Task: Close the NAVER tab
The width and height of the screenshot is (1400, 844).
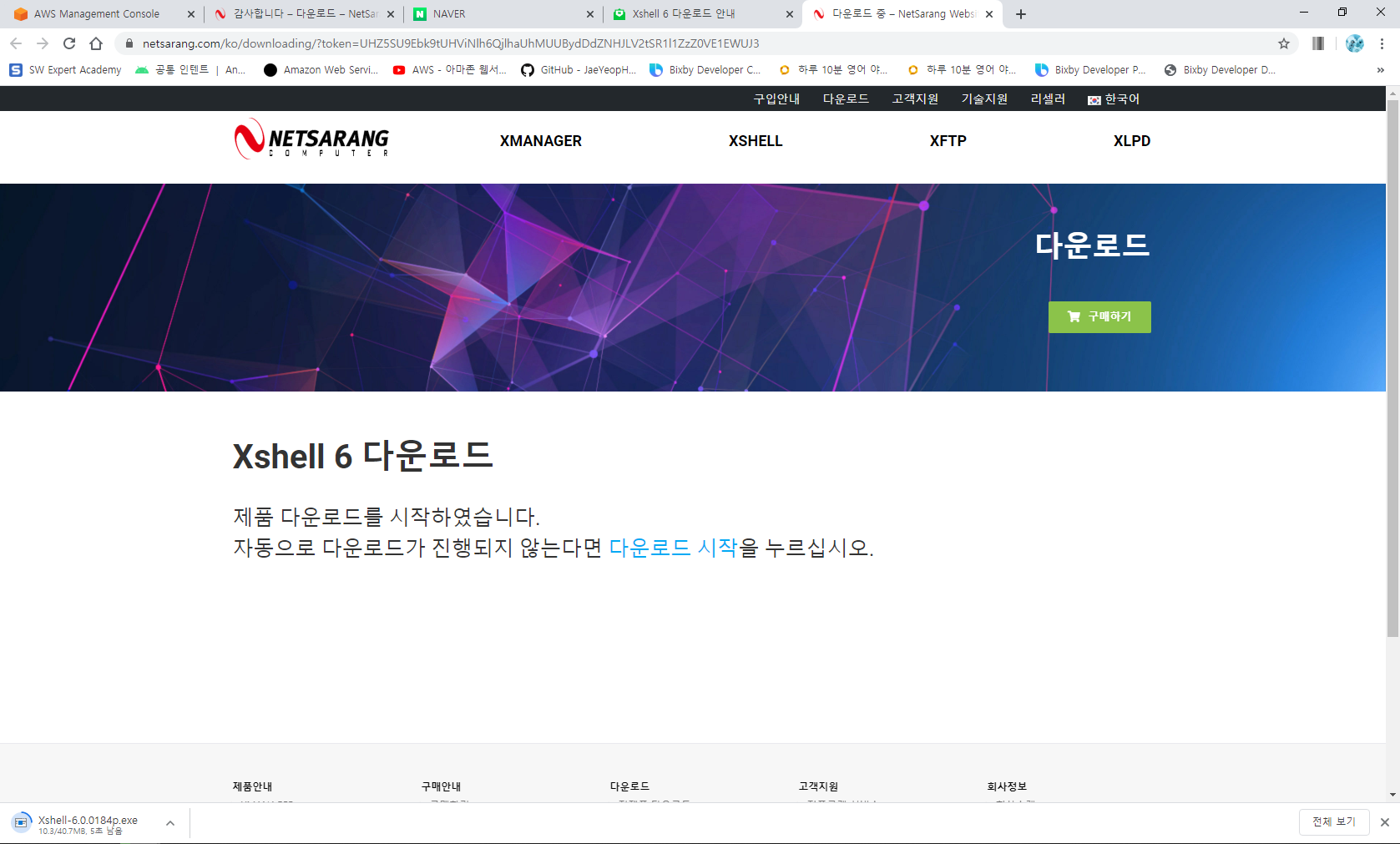Action: click(x=590, y=14)
